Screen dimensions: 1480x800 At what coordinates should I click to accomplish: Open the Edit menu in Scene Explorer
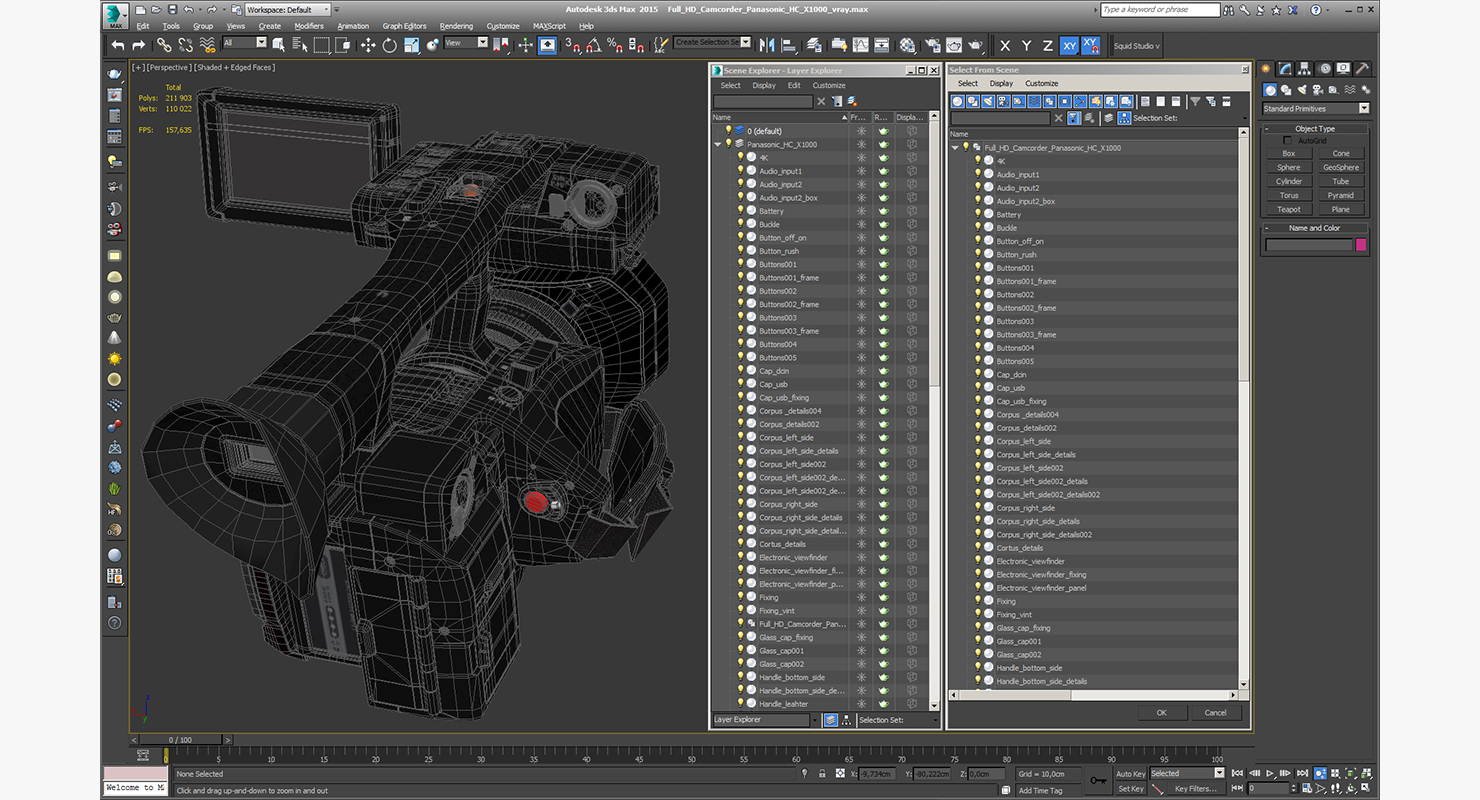pyautogui.click(x=794, y=85)
